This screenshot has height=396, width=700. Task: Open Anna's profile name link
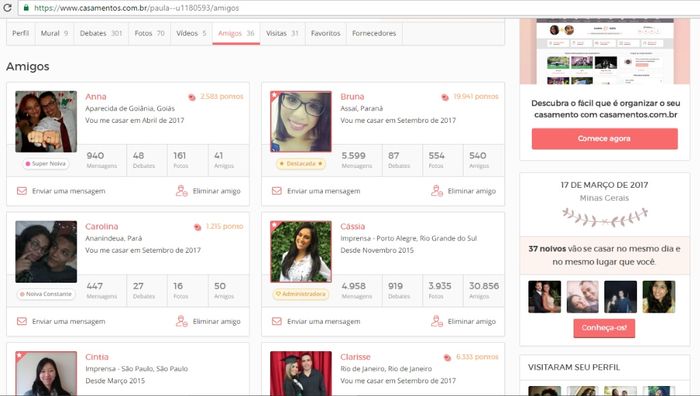96,96
